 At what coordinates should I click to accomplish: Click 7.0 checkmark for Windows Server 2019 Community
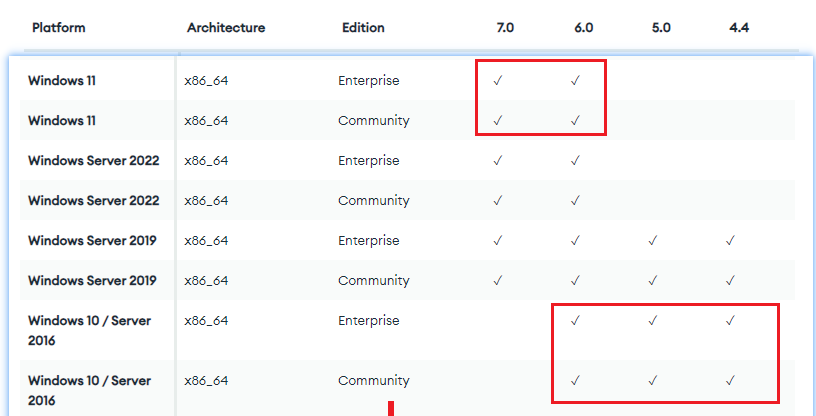tap(498, 281)
